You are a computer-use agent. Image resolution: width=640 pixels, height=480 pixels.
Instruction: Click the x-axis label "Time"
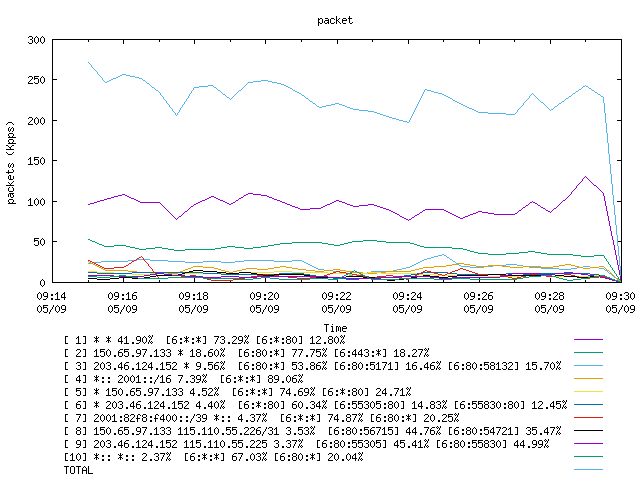(x=335, y=328)
